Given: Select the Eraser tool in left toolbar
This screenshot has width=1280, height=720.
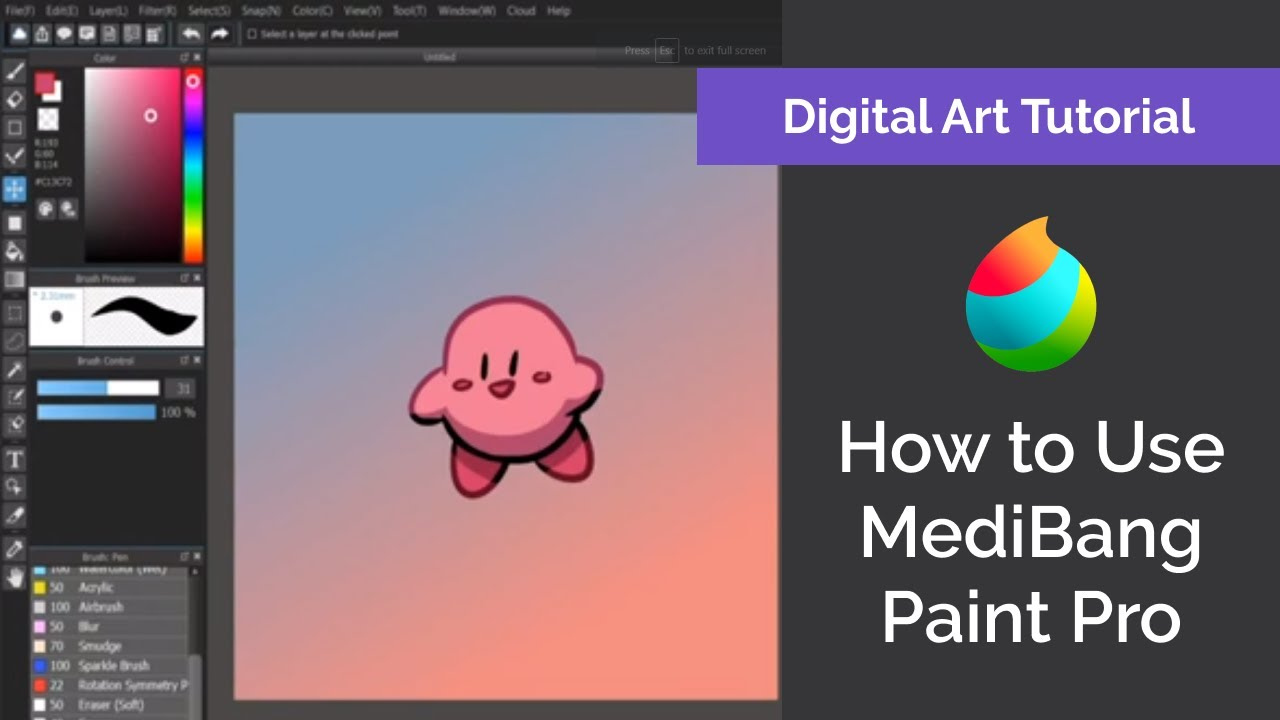Looking at the screenshot, I should click(x=15, y=99).
